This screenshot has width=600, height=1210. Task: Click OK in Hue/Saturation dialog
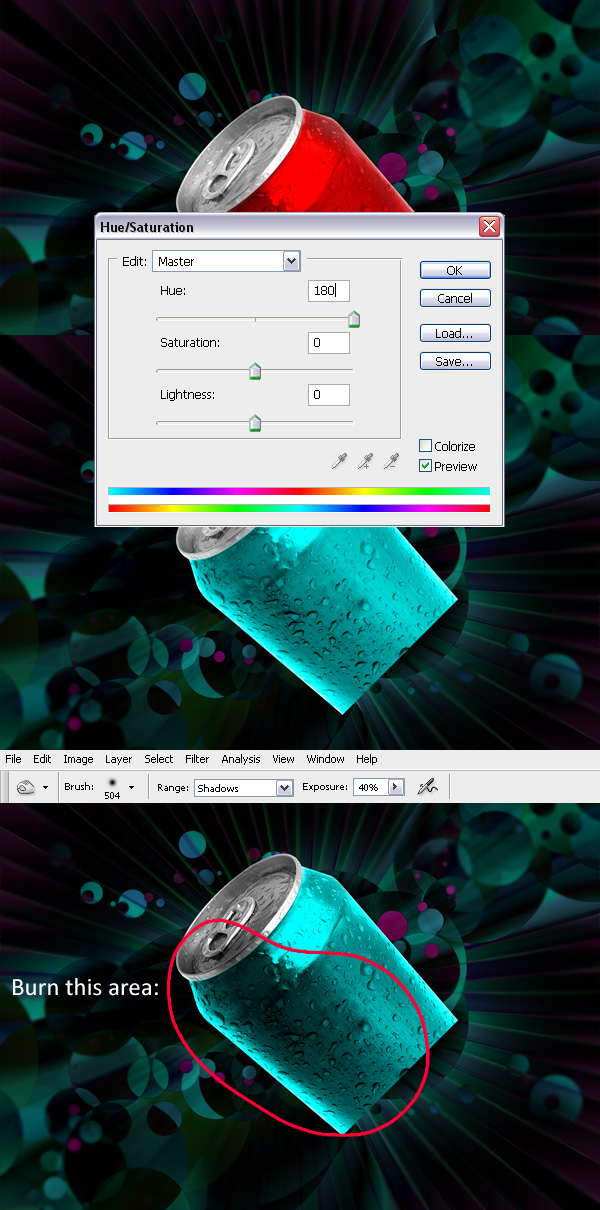pos(455,270)
